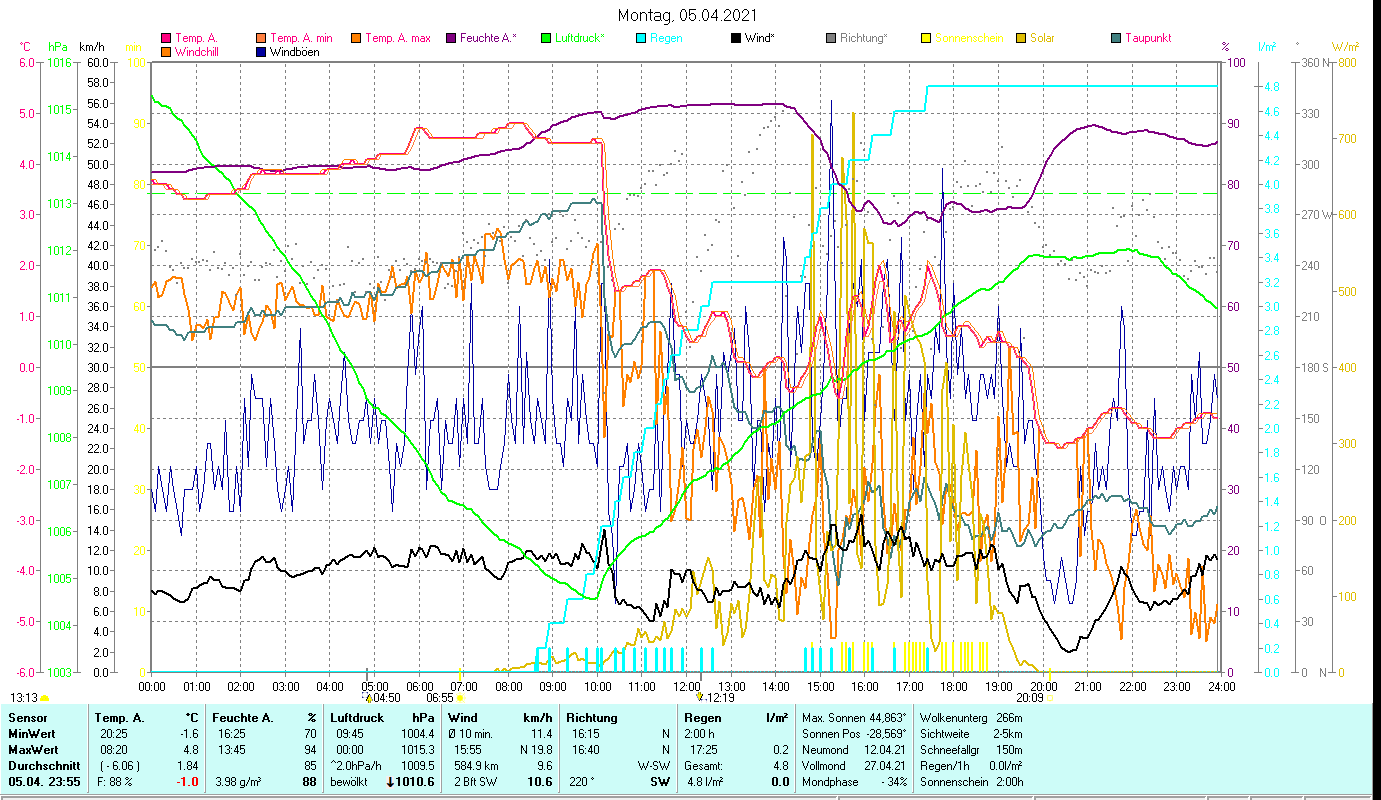Click the sun icon beside 13:13
The width and height of the screenshot is (1381, 800).
click(x=45, y=698)
